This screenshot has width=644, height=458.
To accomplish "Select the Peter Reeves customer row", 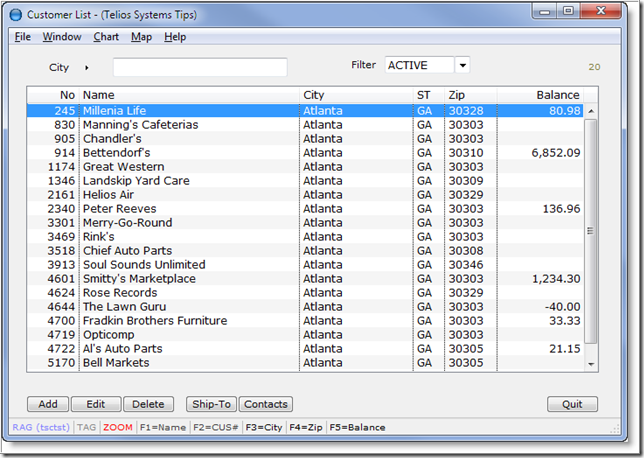I will click(120, 209).
